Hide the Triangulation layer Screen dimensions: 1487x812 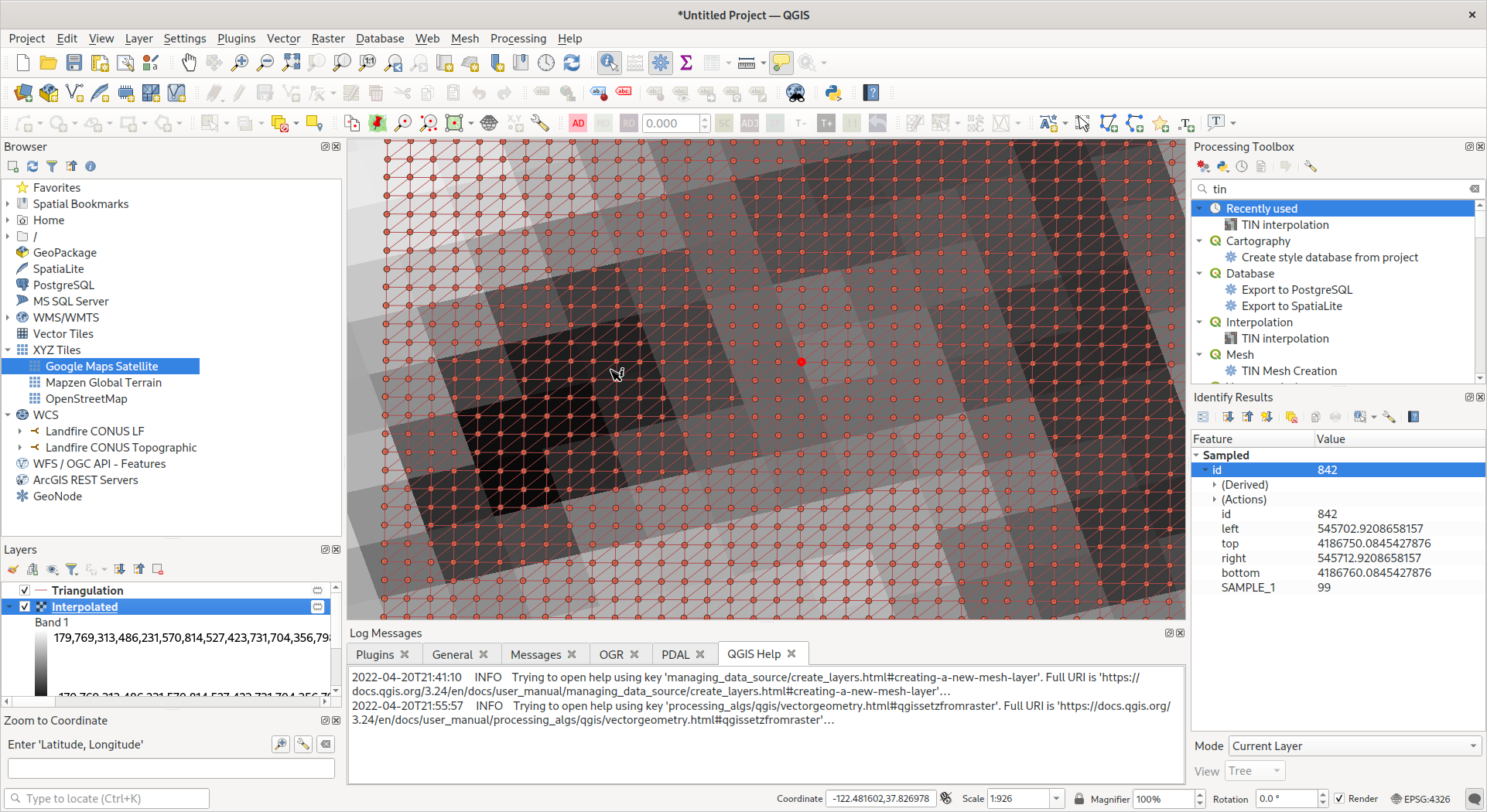click(x=24, y=590)
